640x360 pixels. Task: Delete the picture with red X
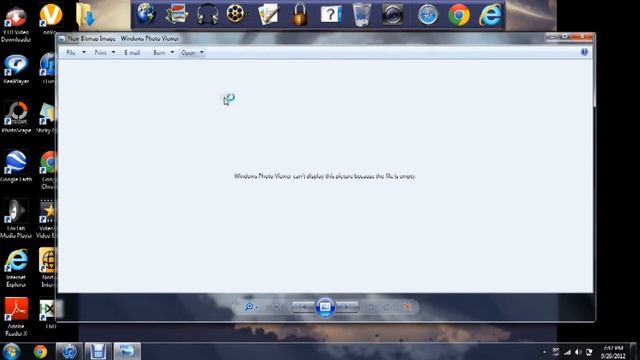coord(407,307)
